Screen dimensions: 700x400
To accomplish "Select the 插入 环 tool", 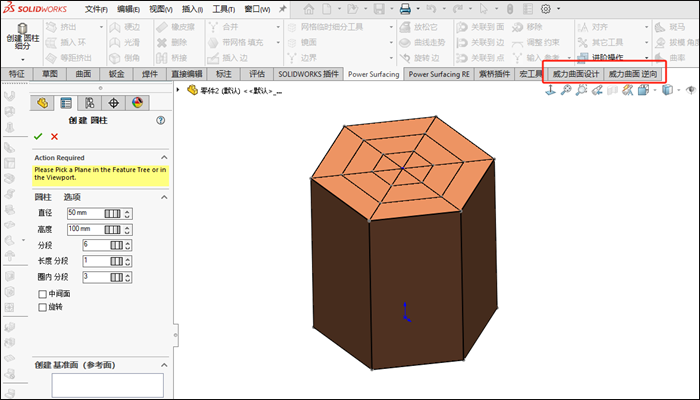I will (x=67, y=43).
